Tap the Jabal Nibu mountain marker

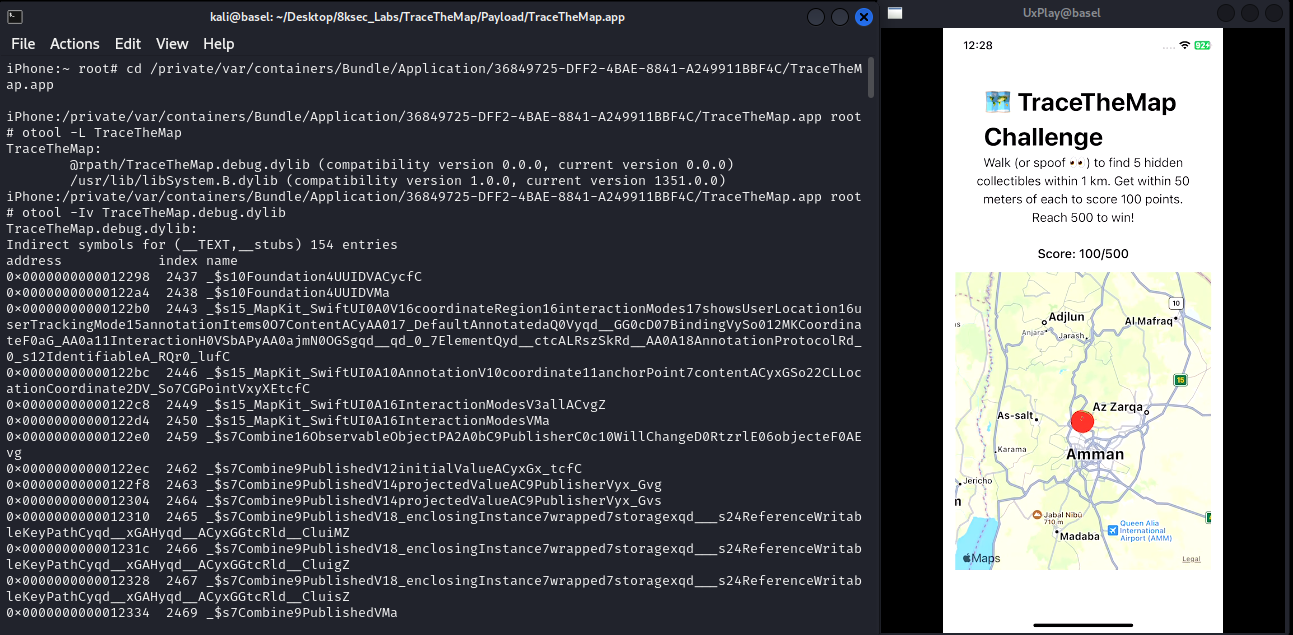pos(1036,514)
